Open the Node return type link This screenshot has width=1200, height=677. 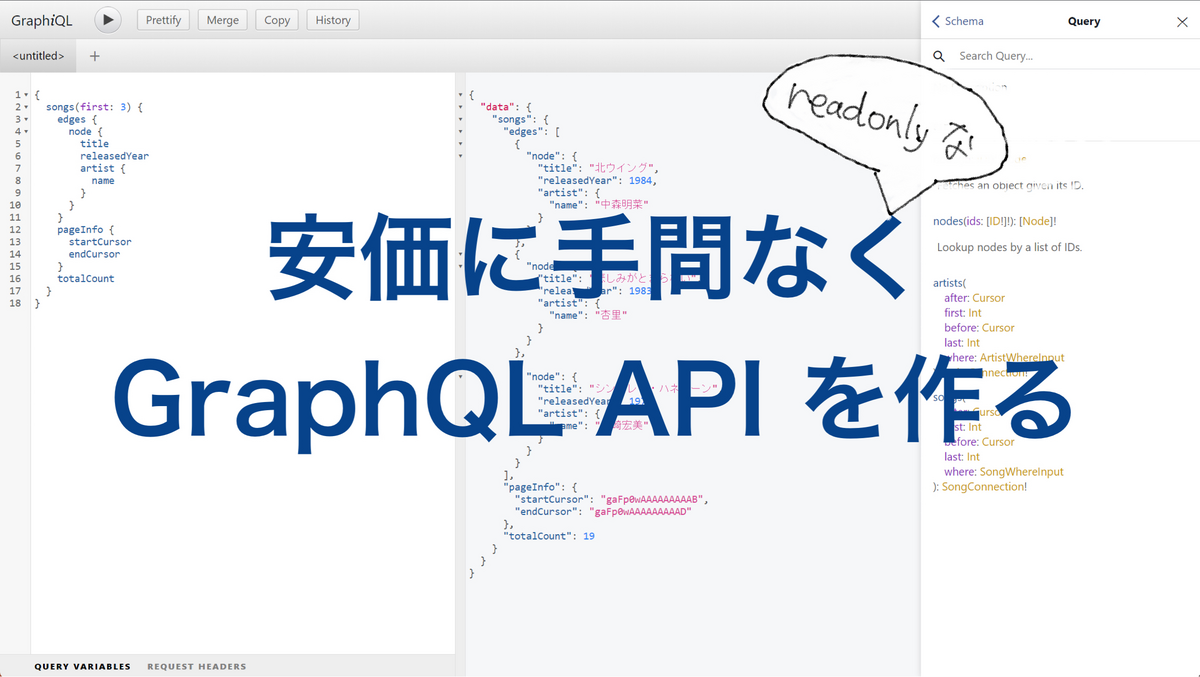tap(1035, 221)
